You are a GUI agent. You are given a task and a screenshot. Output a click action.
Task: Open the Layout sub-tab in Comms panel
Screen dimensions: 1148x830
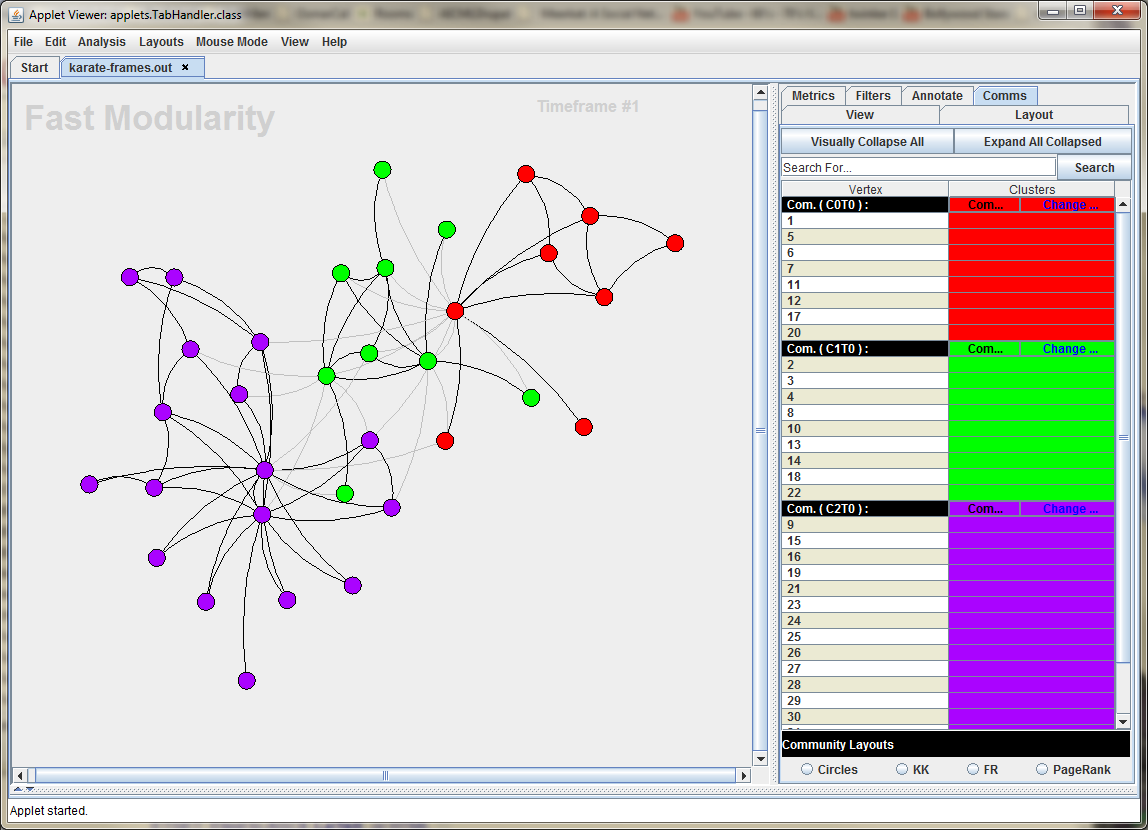[x=1034, y=115]
